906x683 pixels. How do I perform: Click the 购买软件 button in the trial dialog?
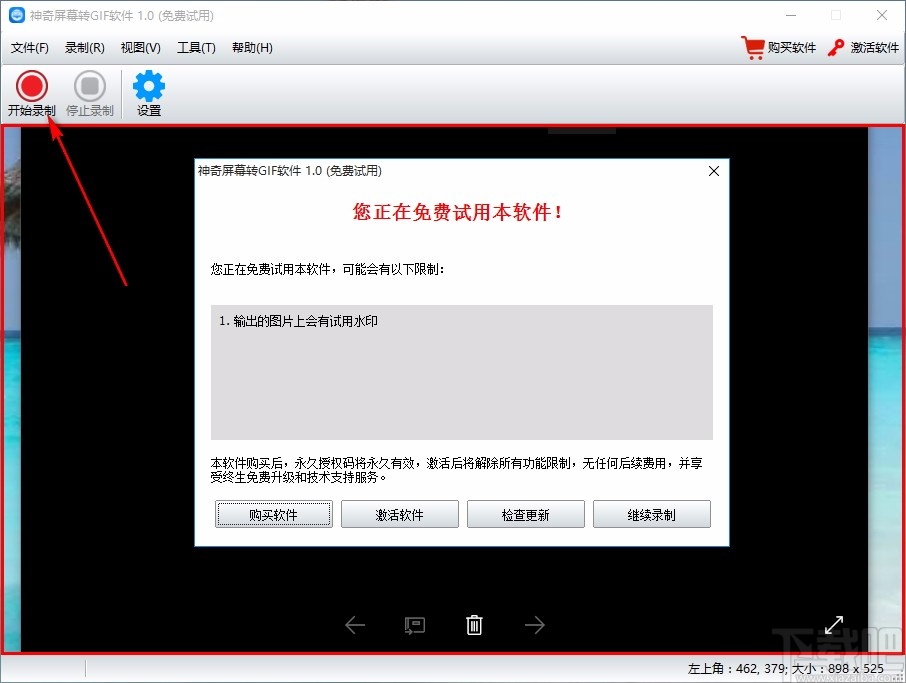(x=273, y=513)
